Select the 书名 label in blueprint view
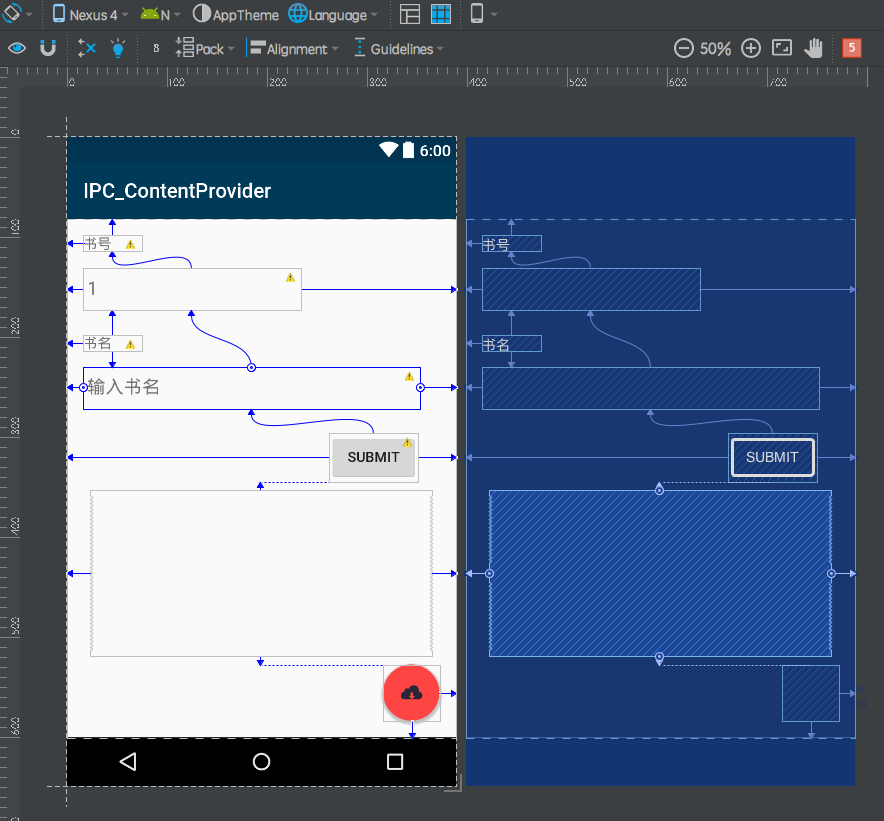 [x=512, y=343]
